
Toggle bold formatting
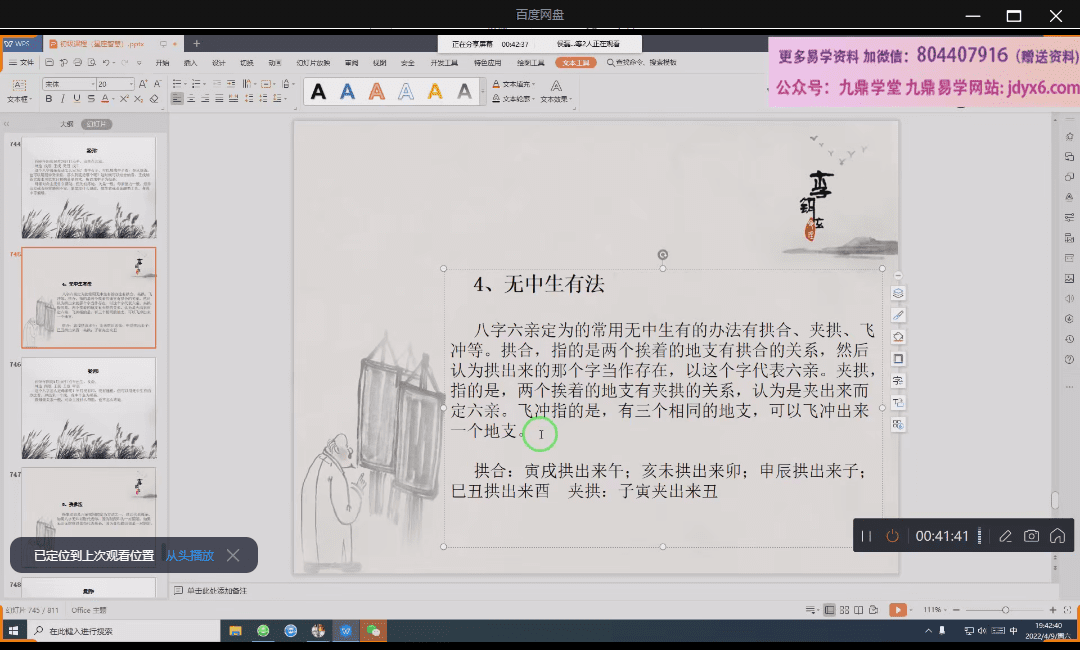47,99
